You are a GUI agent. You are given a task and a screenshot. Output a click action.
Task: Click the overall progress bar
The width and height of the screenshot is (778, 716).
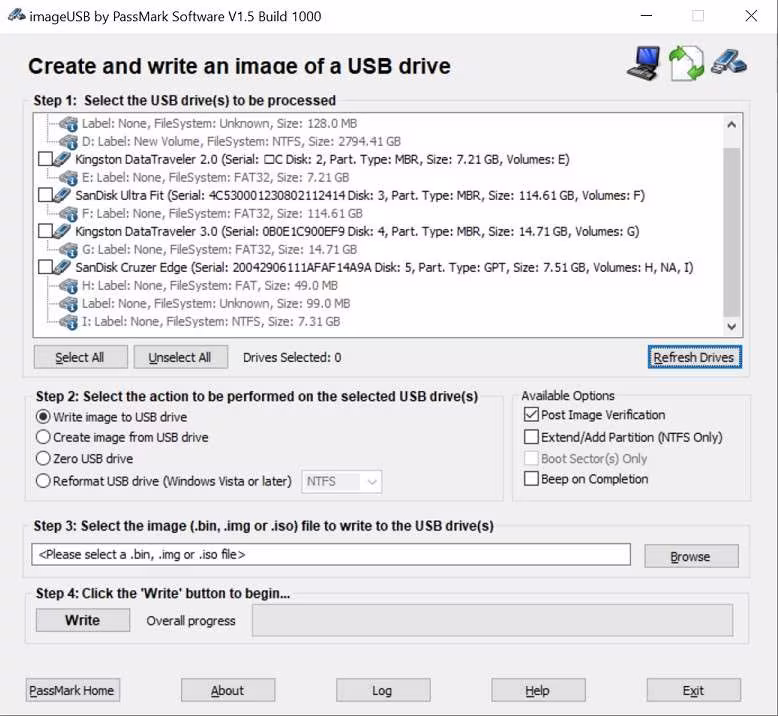492,620
